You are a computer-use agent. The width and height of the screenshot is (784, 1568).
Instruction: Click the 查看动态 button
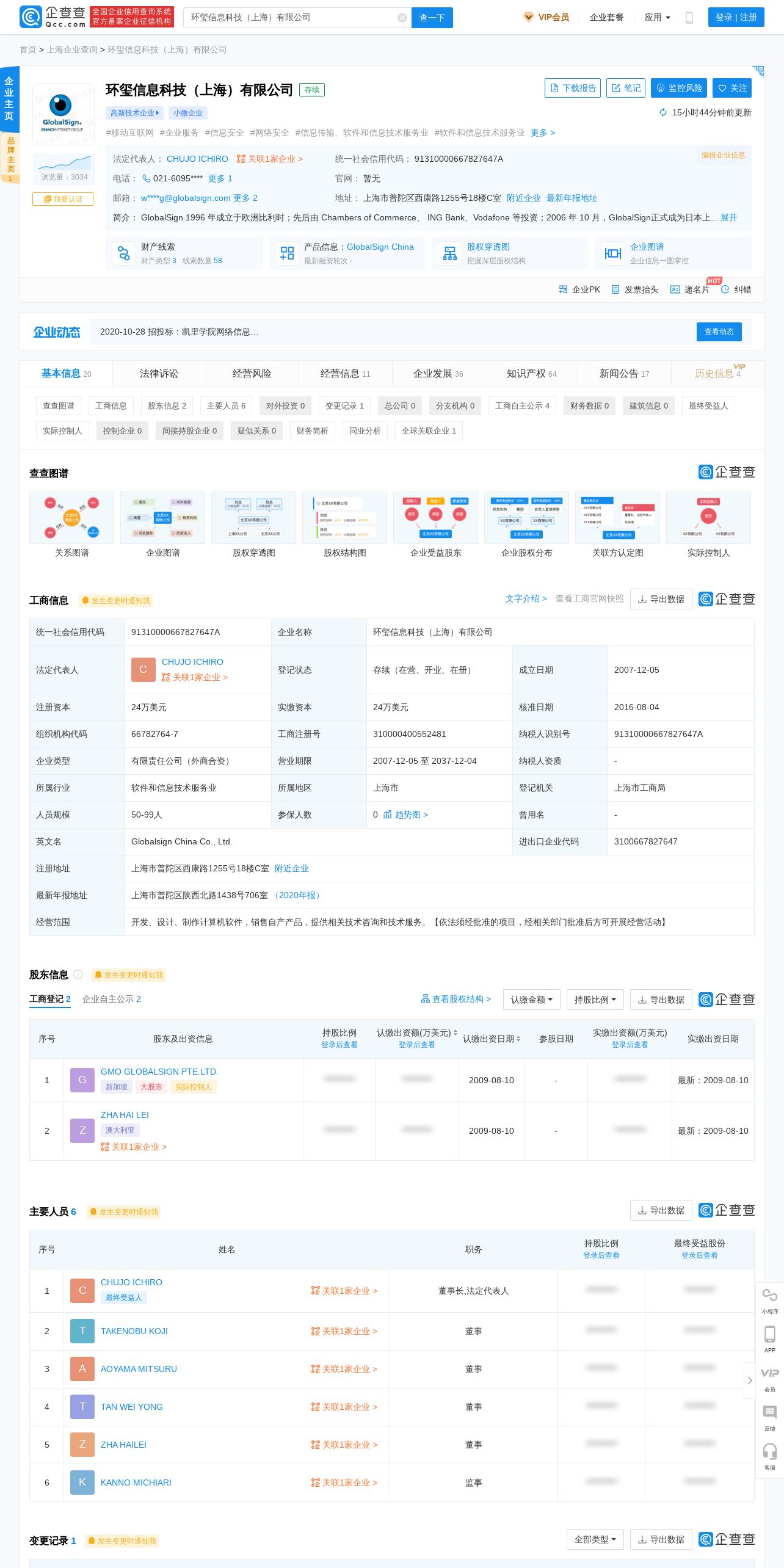719,332
